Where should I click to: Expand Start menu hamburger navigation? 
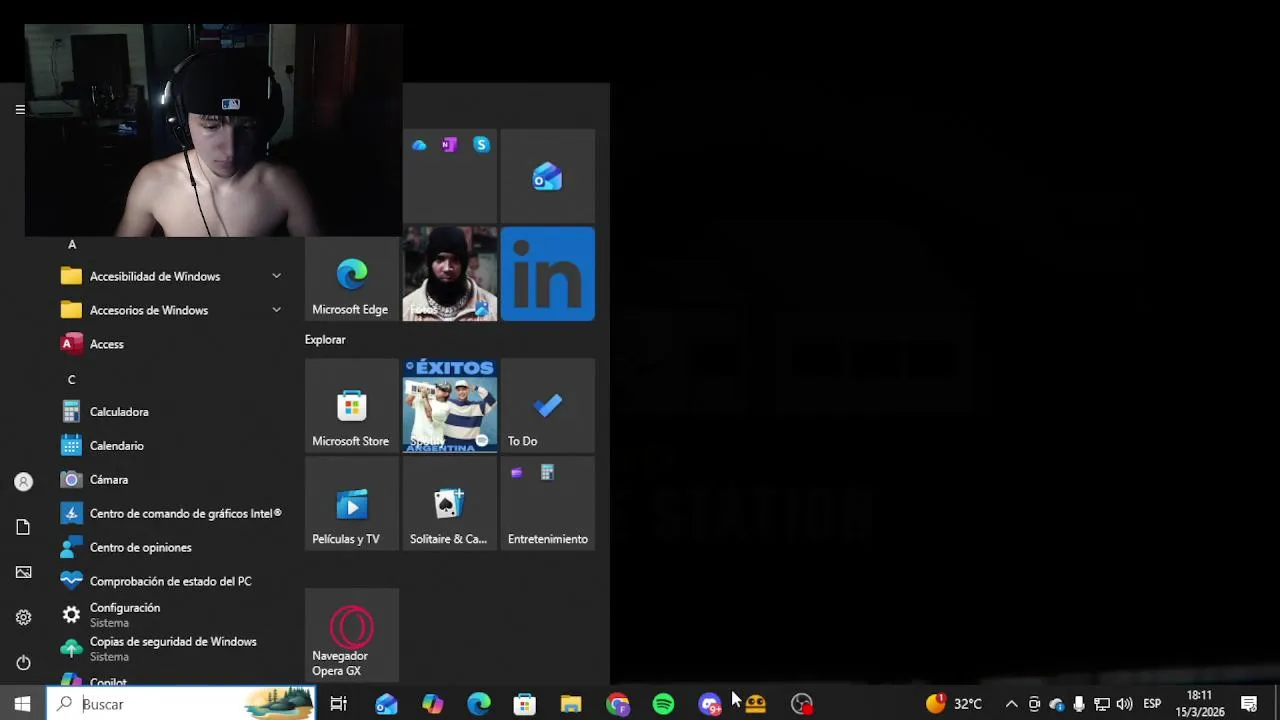click(20, 109)
